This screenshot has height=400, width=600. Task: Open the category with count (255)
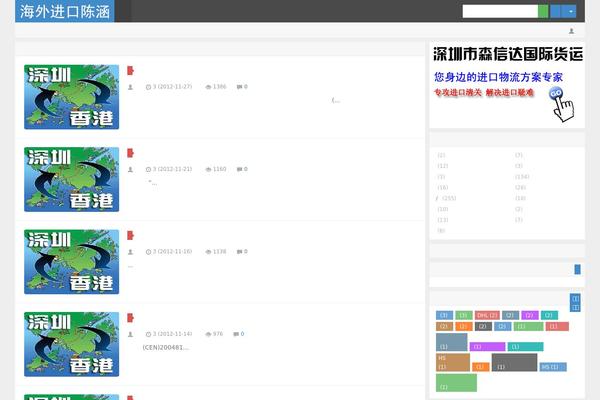[449, 198]
